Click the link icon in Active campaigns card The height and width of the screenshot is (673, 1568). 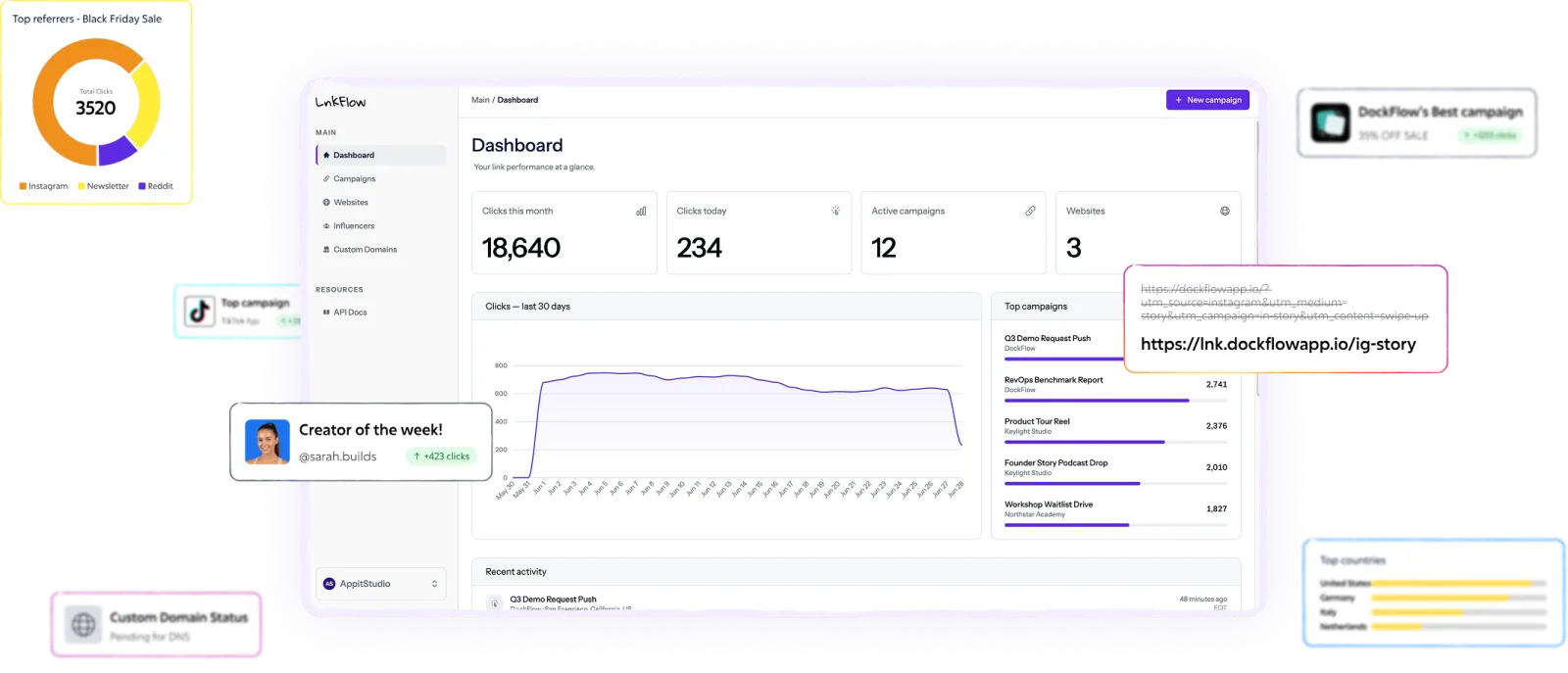click(1030, 211)
